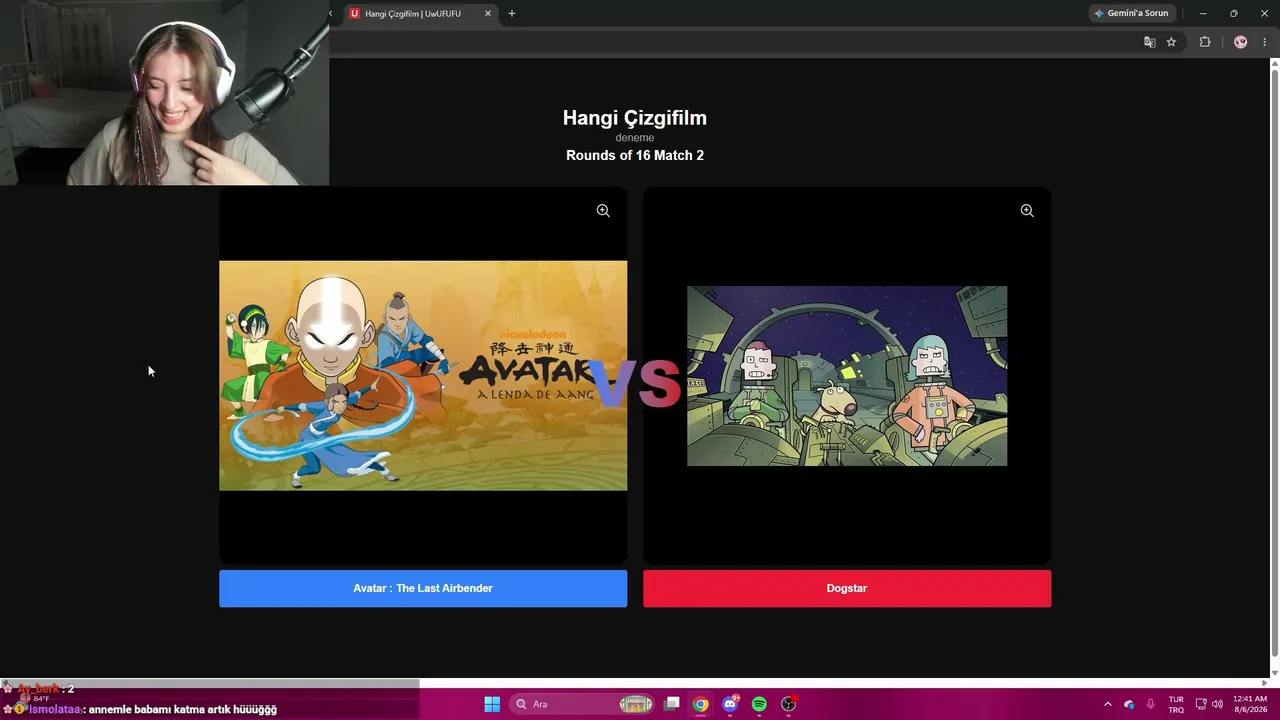Open the clock showing 12:41 AM
1280x720 pixels.
[x=1250, y=704]
